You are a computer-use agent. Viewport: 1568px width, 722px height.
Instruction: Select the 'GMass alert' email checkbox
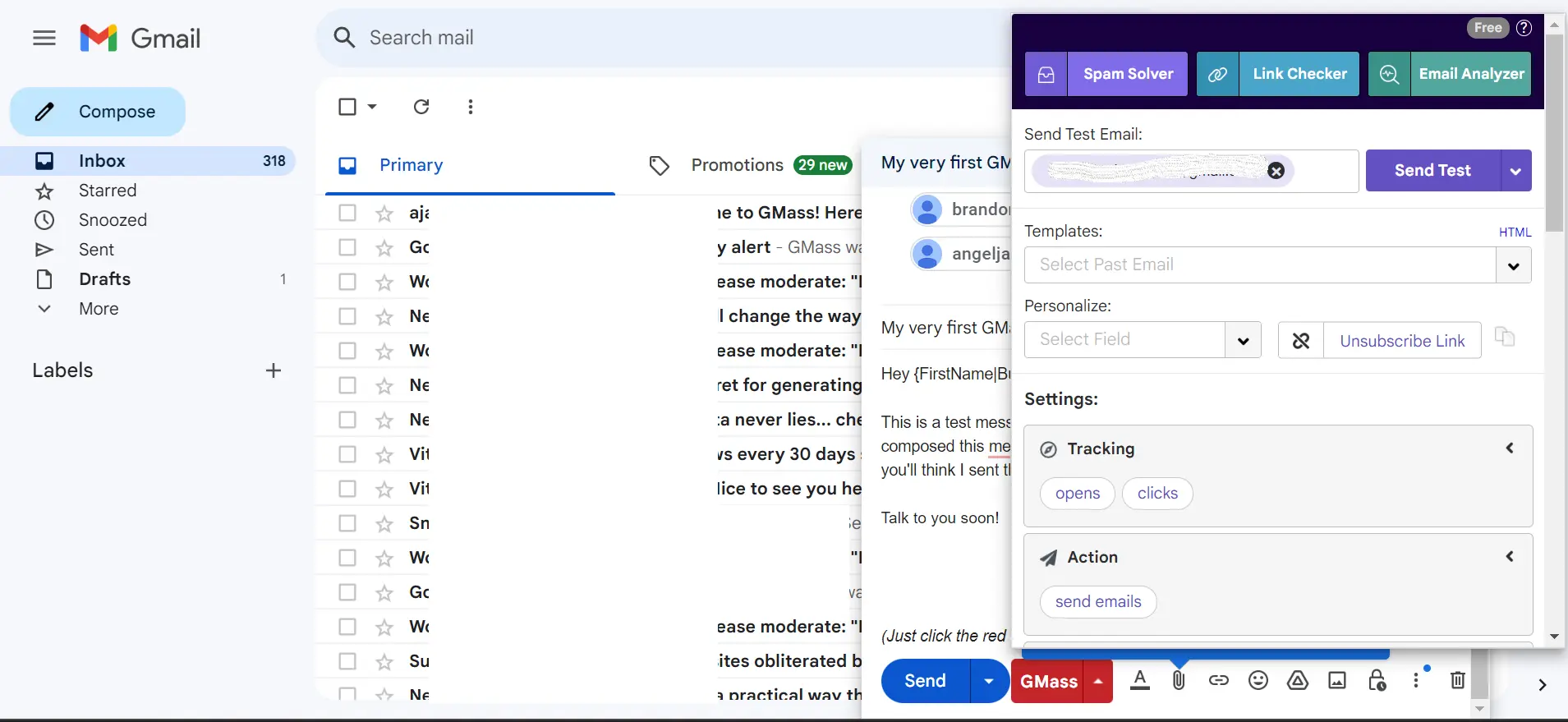click(347, 247)
